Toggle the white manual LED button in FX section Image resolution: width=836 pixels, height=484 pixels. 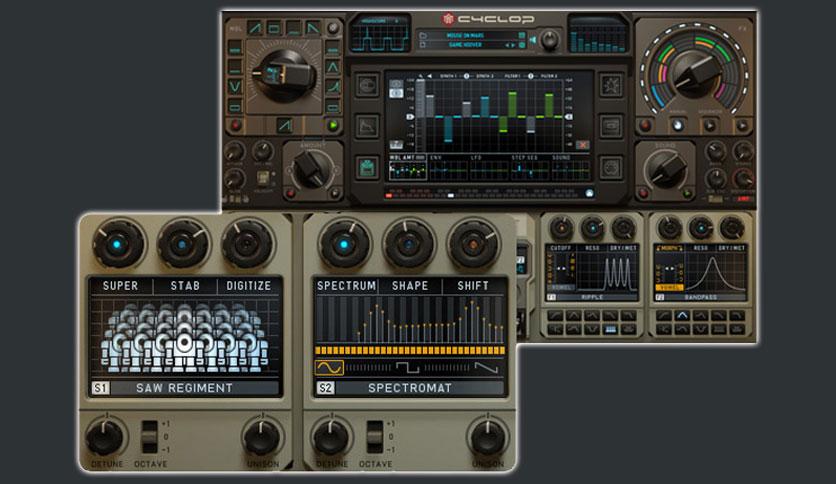pyautogui.click(x=678, y=126)
